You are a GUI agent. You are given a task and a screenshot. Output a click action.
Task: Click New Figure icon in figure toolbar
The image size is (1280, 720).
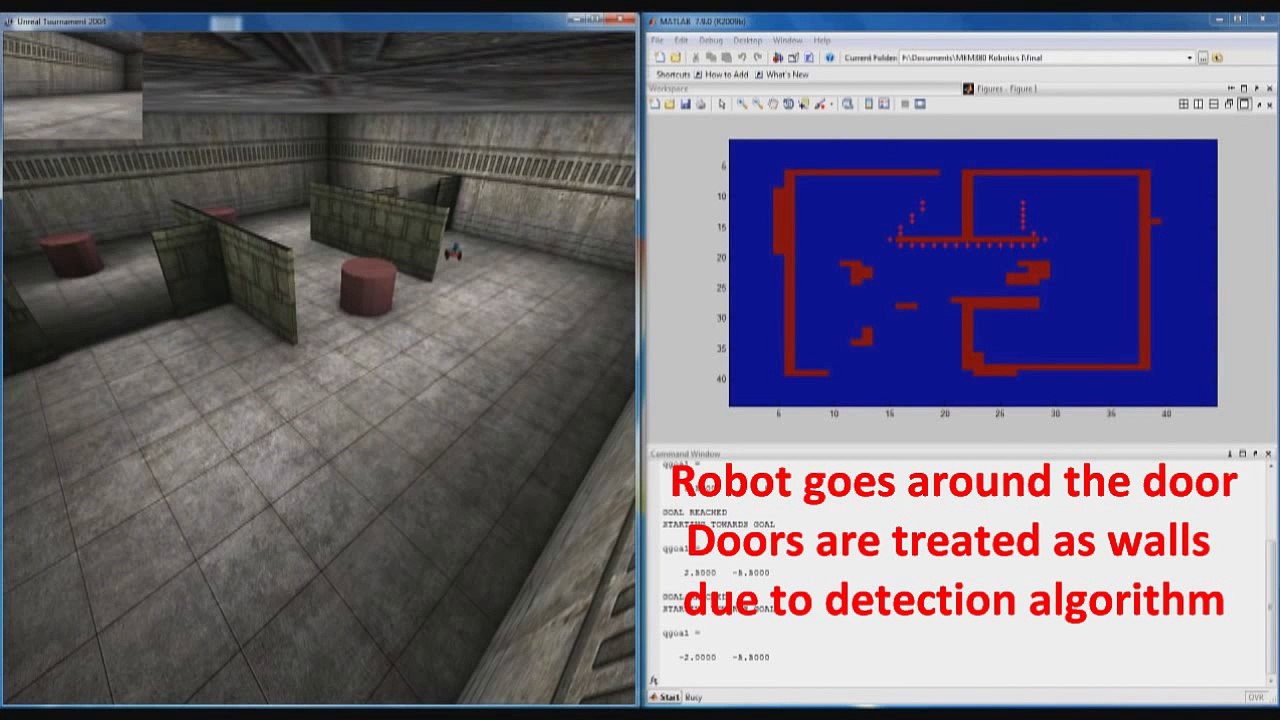click(655, 104)
